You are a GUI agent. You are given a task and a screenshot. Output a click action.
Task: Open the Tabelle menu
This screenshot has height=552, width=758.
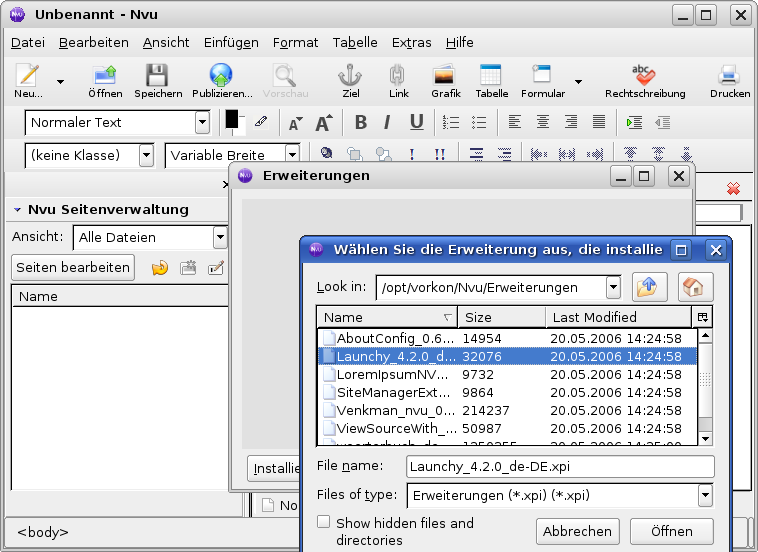[355, 43]
